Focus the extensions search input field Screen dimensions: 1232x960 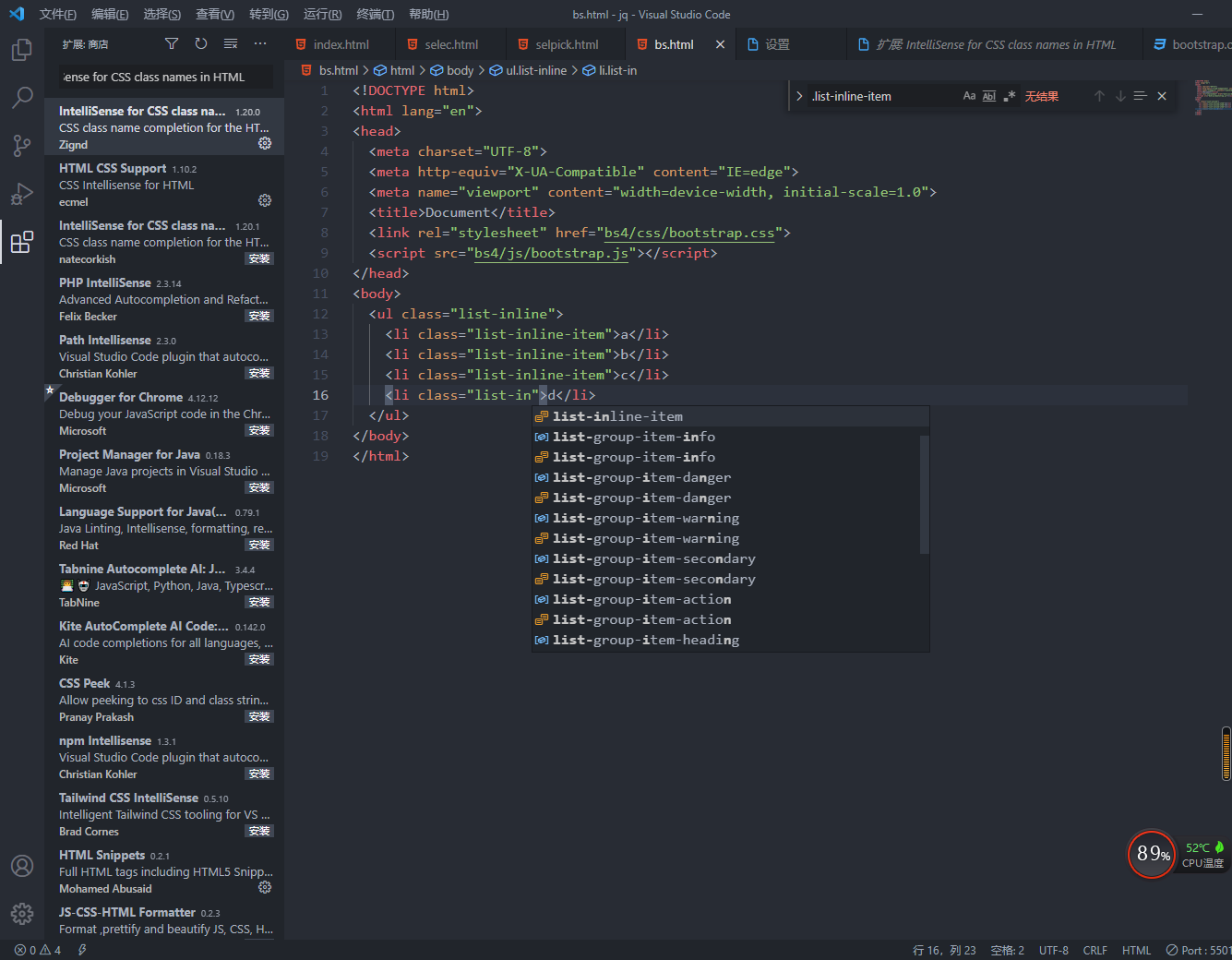(166, 77)
